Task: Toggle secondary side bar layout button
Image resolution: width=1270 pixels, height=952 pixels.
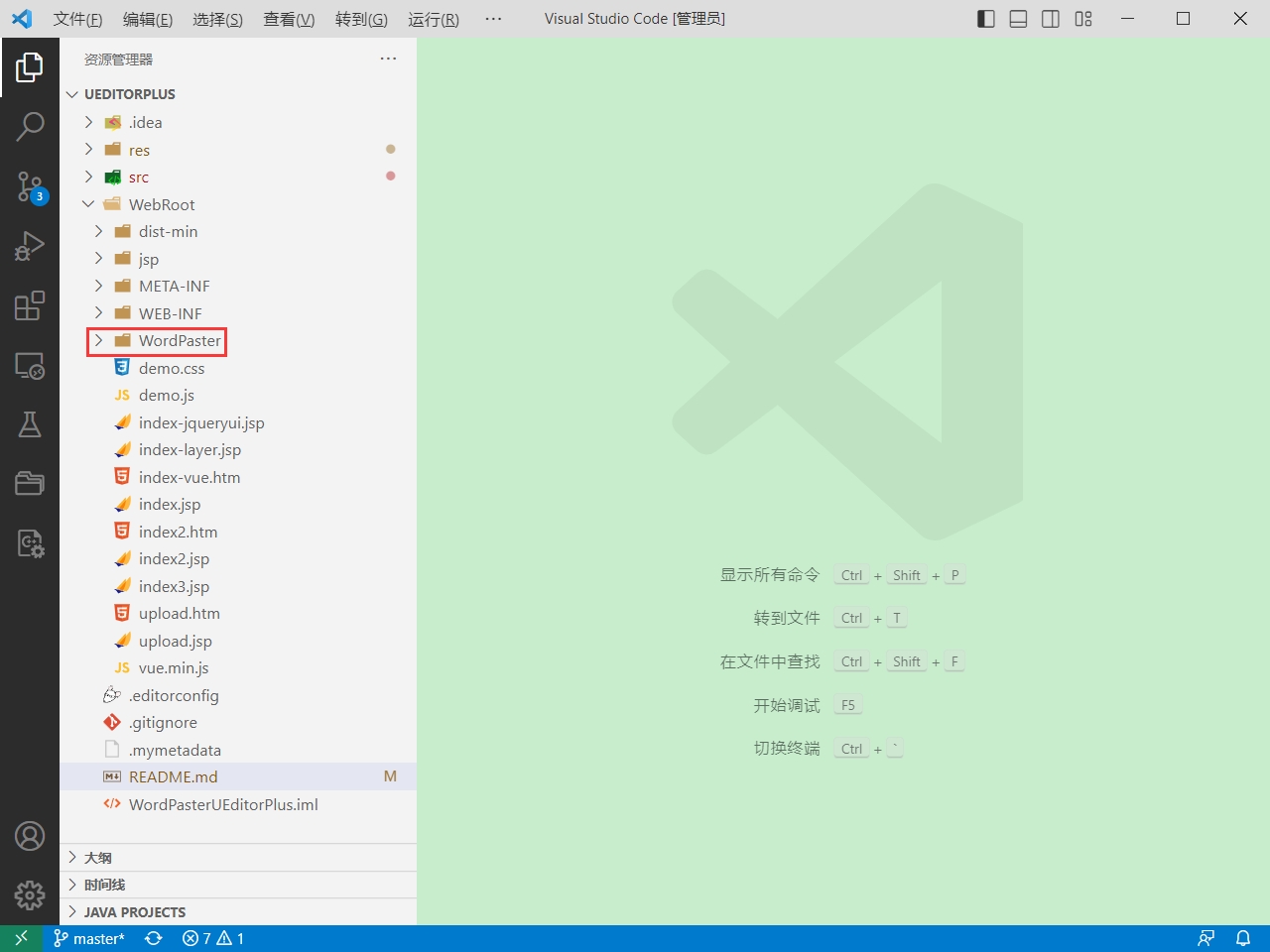Action: (1051, 19)
